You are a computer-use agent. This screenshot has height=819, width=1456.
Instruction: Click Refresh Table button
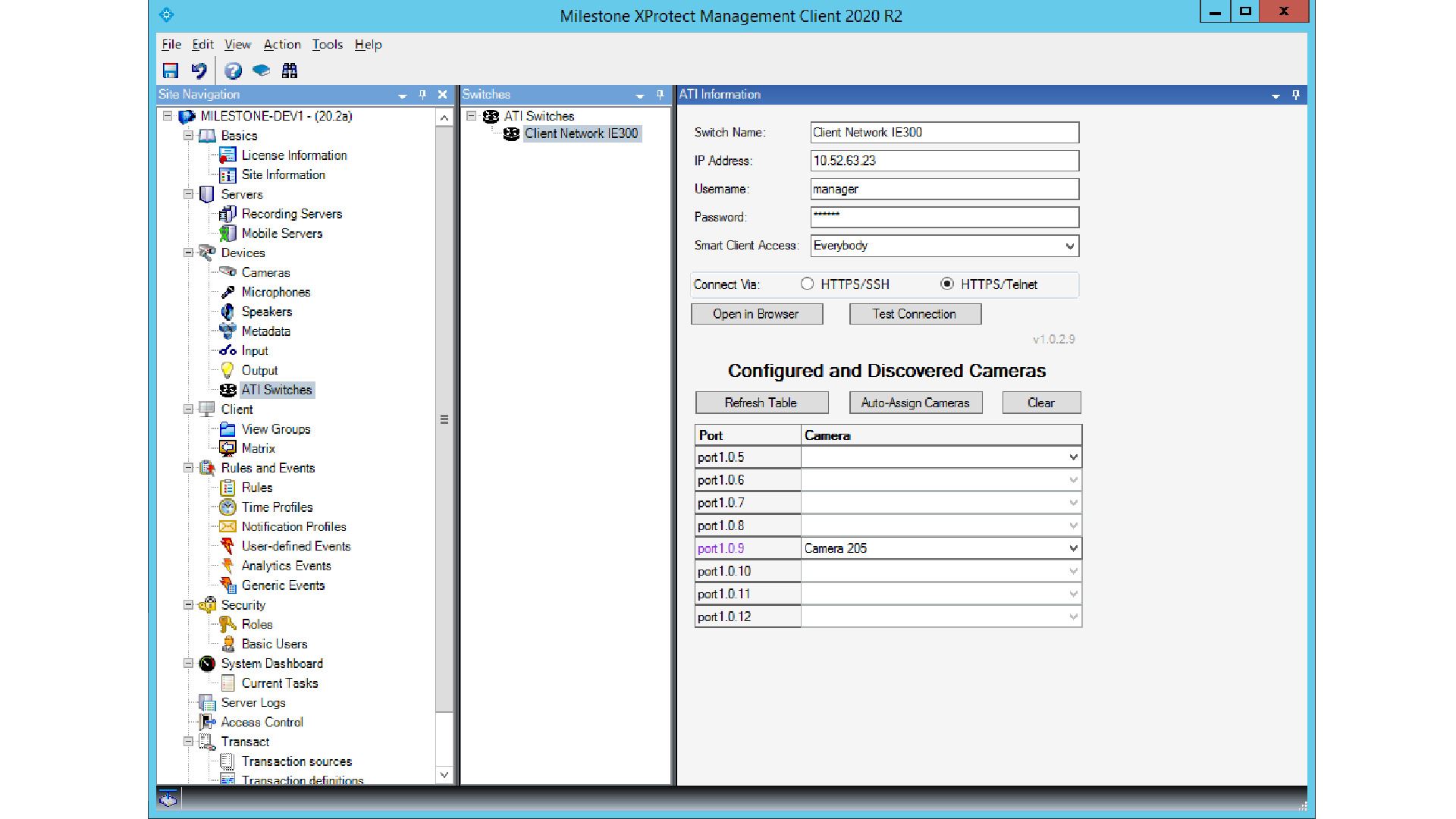[761, 403]
